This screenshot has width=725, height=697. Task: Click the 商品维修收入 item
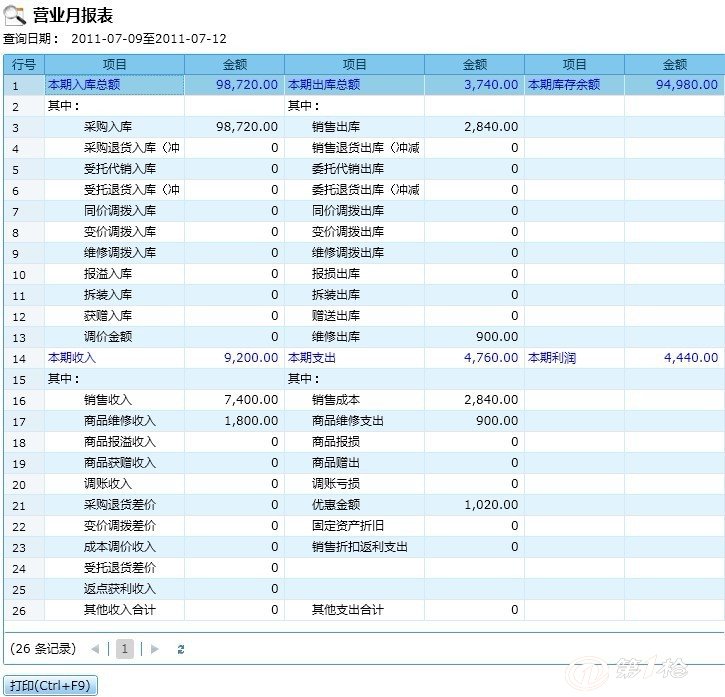120,421
